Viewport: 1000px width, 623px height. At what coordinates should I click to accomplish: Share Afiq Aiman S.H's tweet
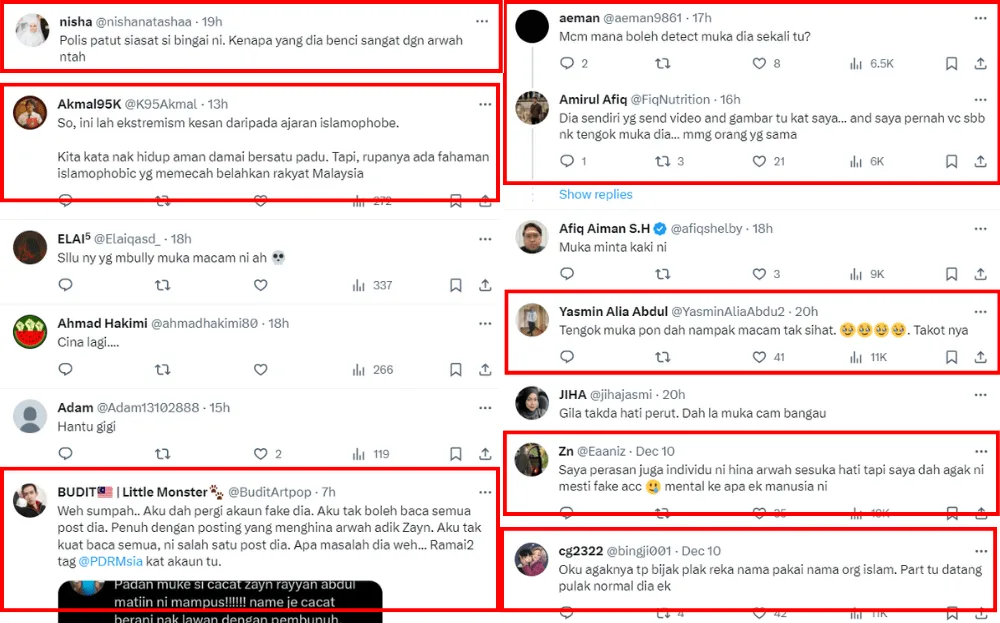coord(980,274)
